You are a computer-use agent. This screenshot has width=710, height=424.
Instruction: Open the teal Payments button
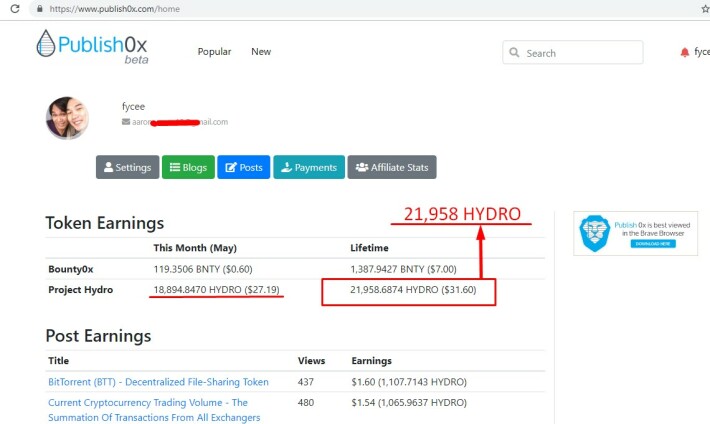point(309,167)
